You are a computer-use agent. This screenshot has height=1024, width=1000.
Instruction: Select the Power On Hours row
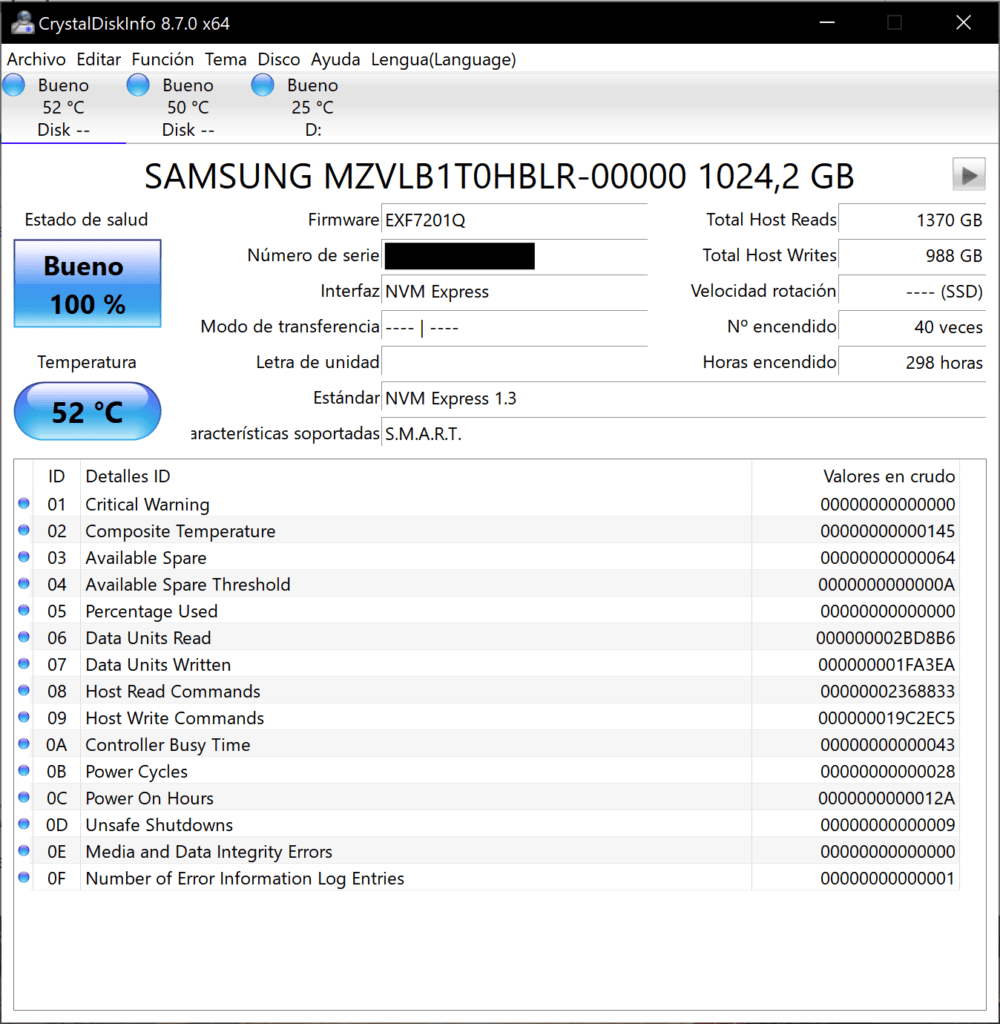click(400, 798)
